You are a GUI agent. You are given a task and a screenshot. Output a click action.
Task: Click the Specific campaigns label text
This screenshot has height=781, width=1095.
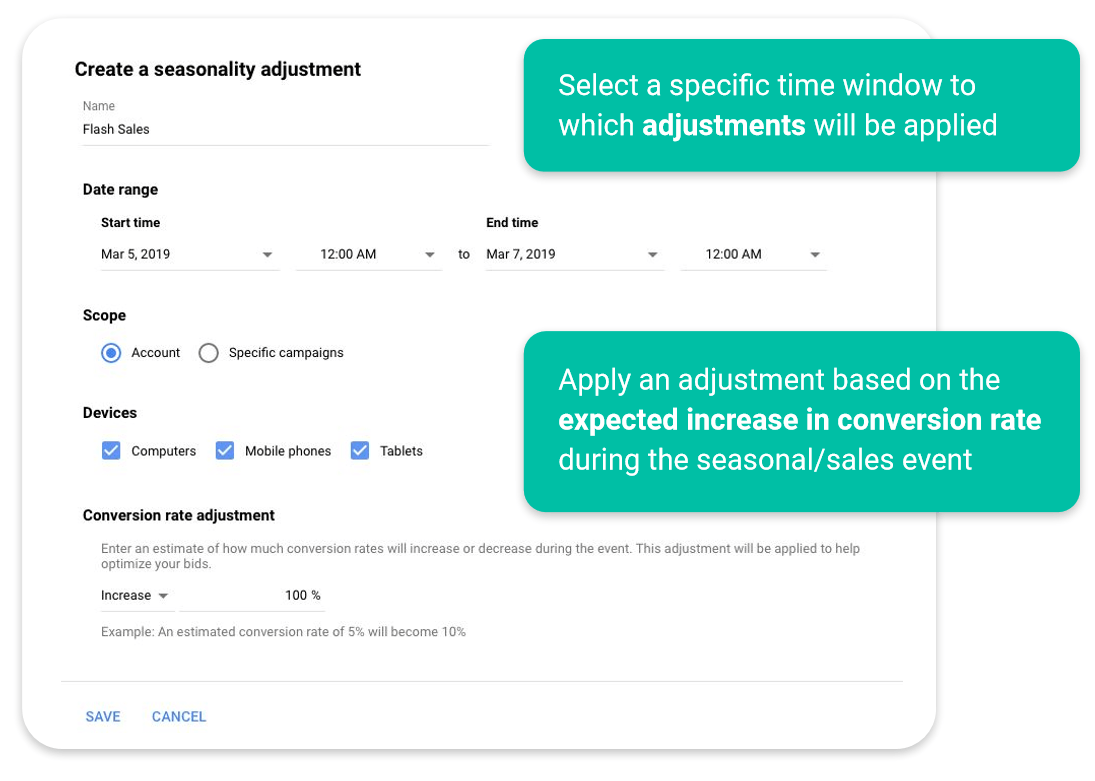(286, 353)
